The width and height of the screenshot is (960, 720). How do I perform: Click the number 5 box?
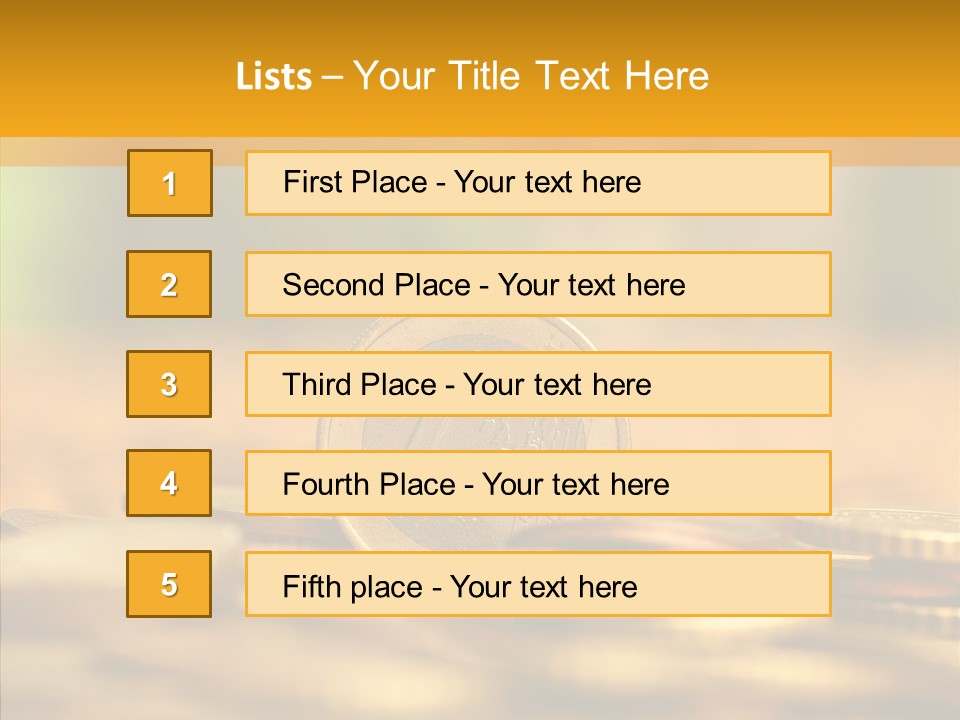click(x=169, y=584)
